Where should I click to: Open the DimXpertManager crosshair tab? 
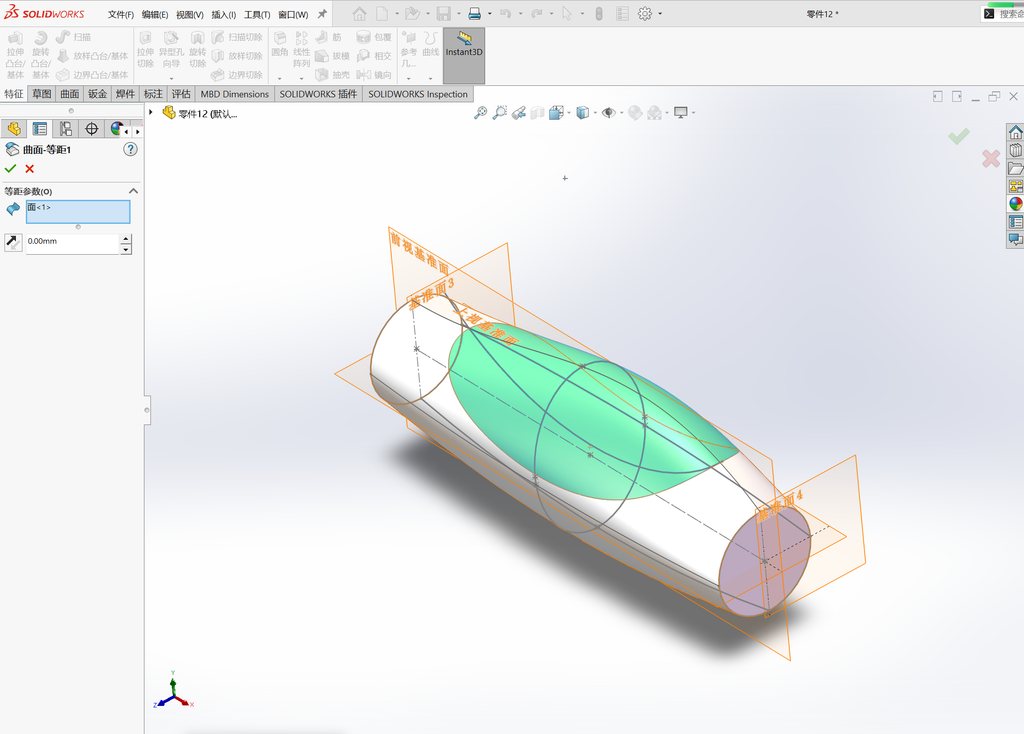coord(91,129)
